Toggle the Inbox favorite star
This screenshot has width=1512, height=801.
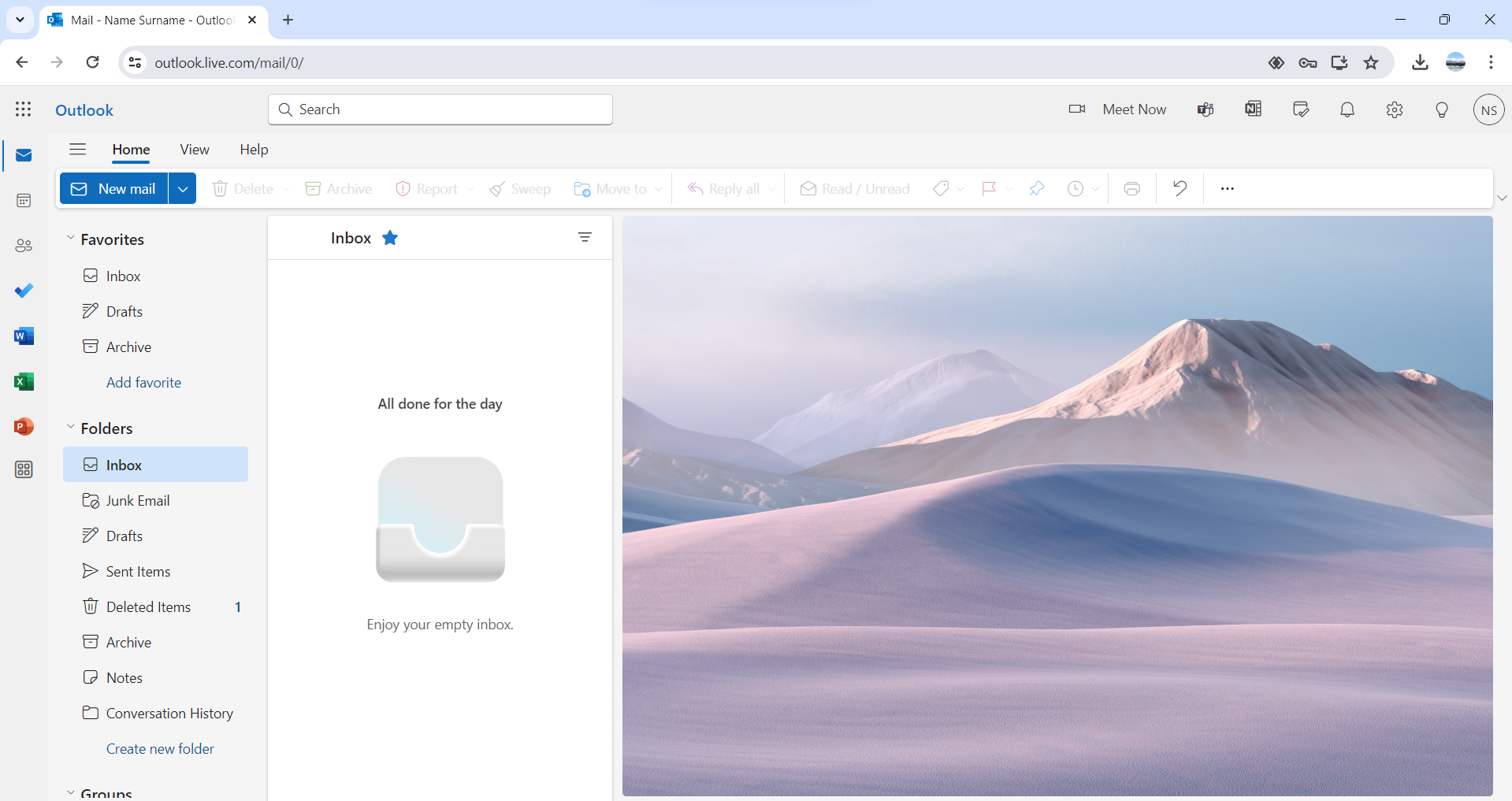tap(390, 237)
